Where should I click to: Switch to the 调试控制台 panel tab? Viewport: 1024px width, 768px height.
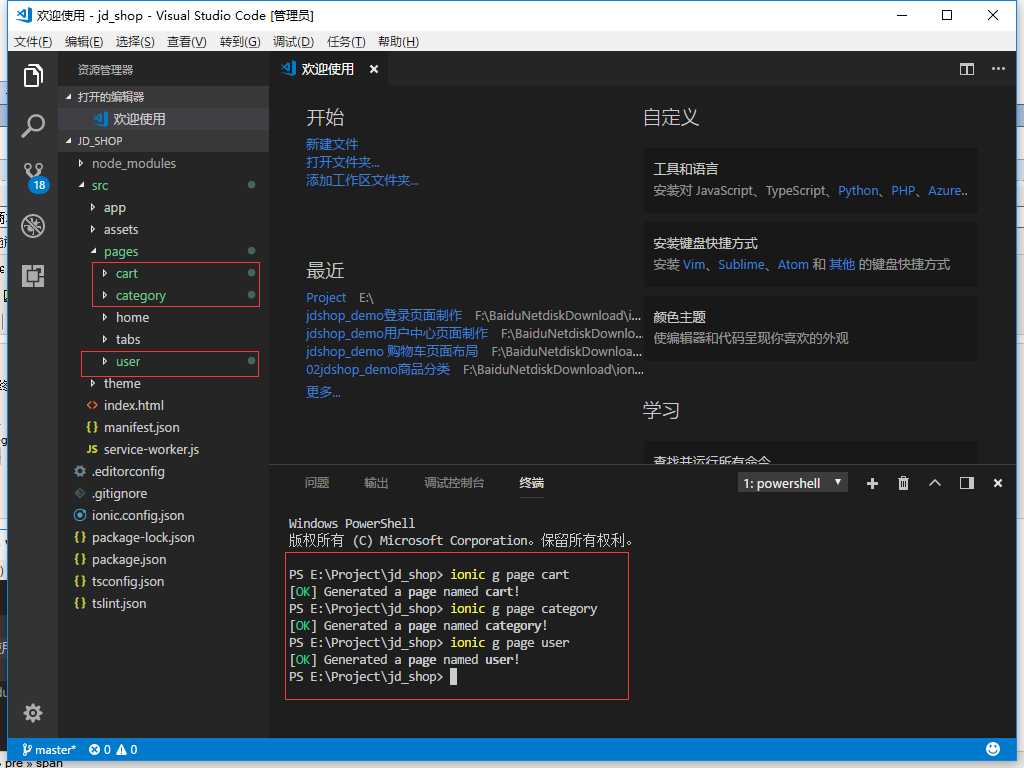point(454,483)
